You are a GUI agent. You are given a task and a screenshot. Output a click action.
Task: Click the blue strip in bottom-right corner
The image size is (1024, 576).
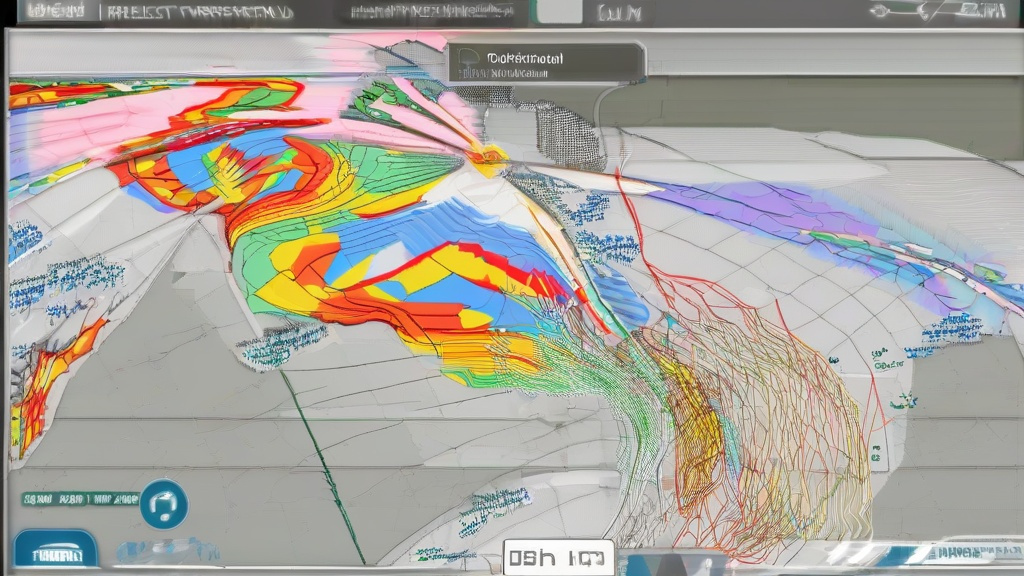pyautogui.click(x=960, y=555)
